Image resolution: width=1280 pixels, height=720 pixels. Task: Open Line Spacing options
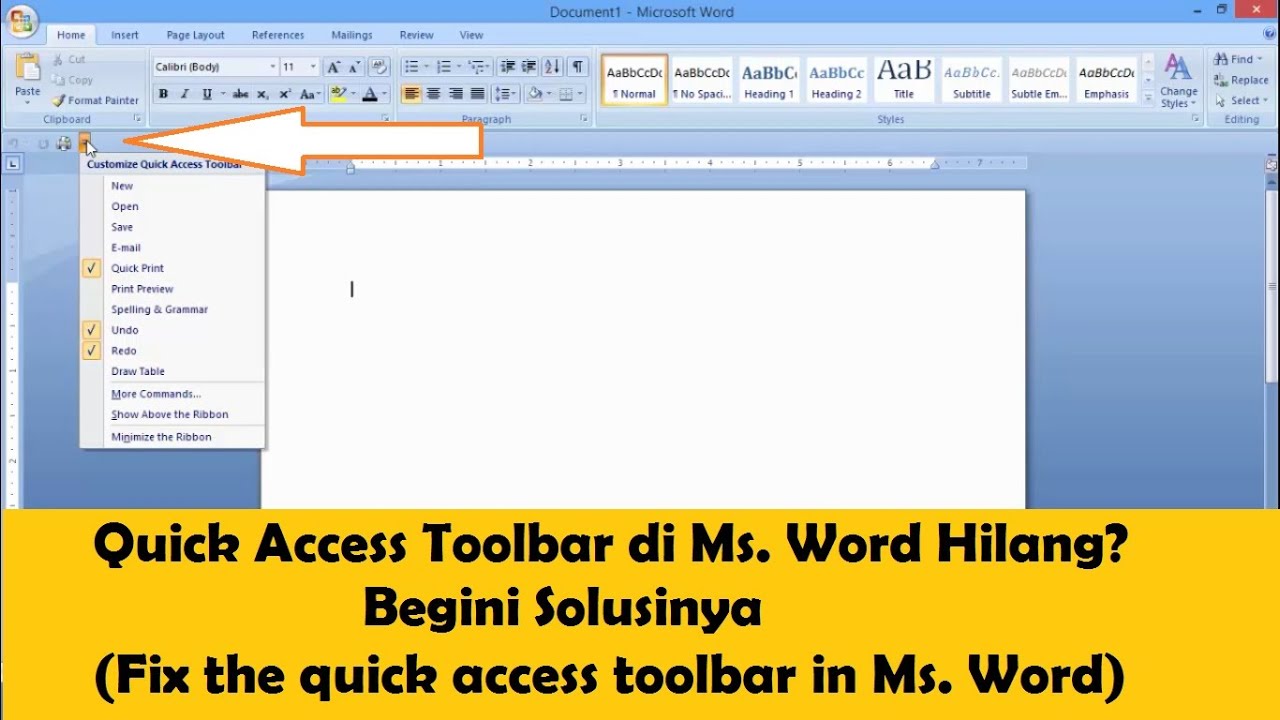(x=506, y=94)
